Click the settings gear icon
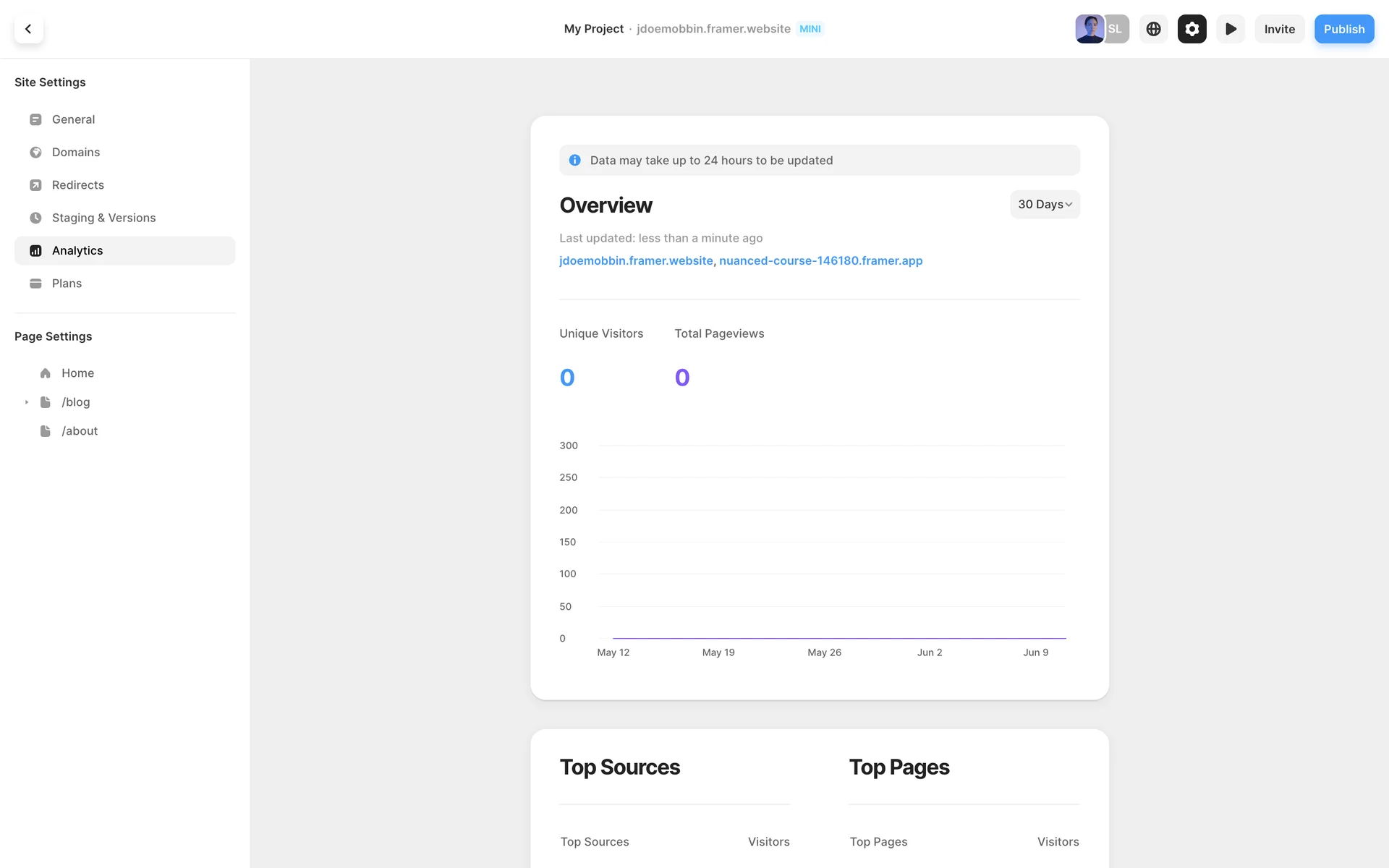 pyautogui.click(x=1192, y=29)
